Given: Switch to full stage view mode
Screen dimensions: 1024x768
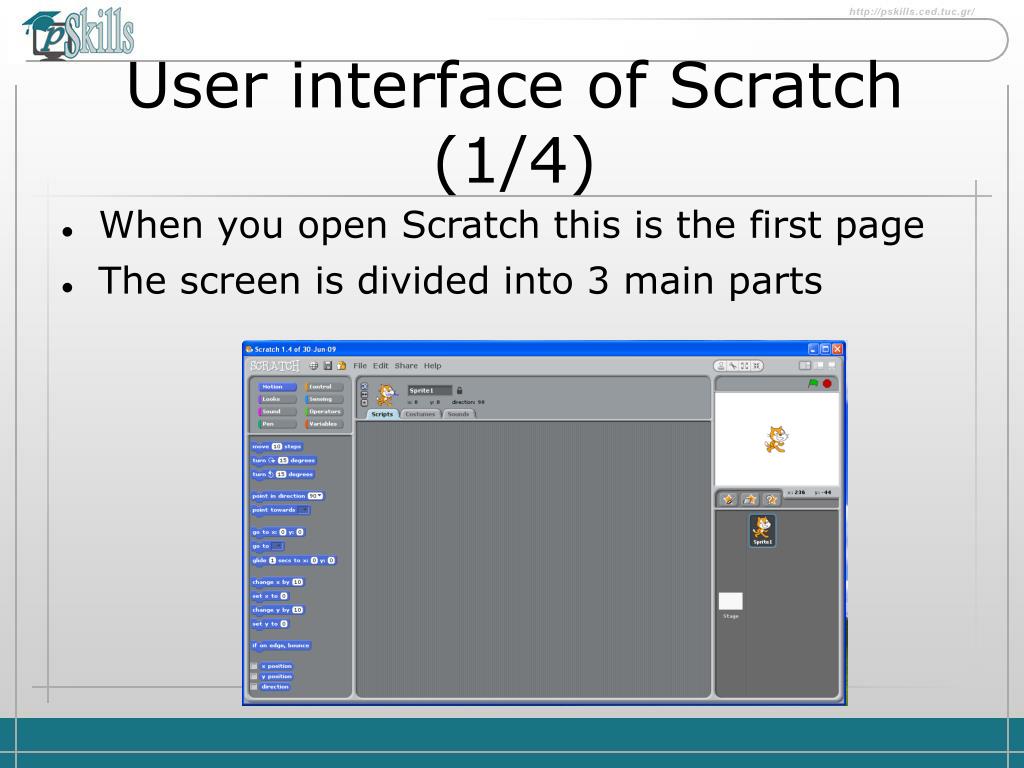Looking at the screenshot, I should click(x=818, y=366).
